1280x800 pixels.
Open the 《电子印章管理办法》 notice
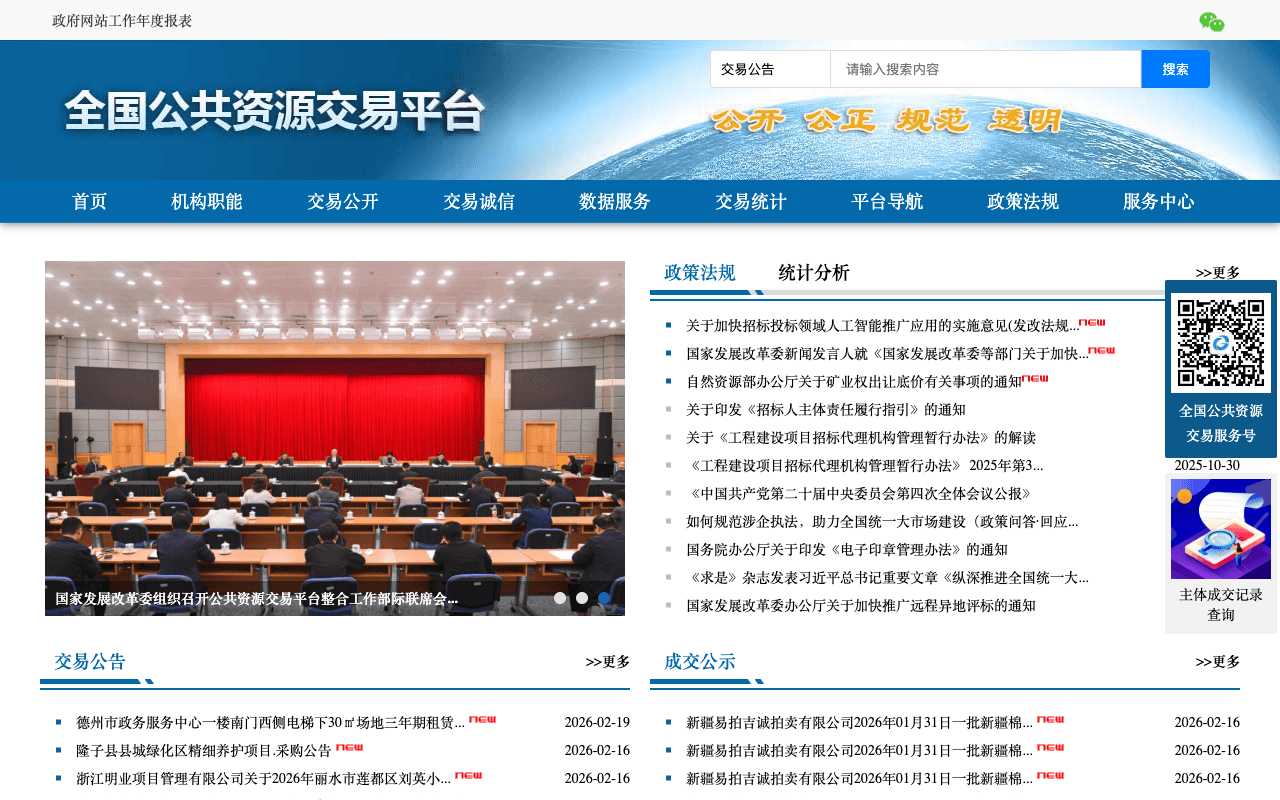tap(846, 549)
